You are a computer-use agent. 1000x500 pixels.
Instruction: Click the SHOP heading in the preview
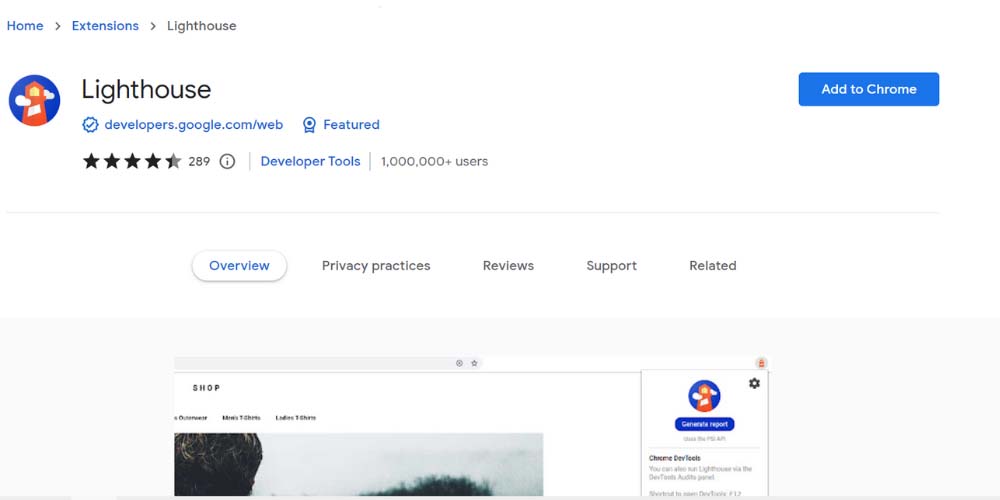coord(207,388)
